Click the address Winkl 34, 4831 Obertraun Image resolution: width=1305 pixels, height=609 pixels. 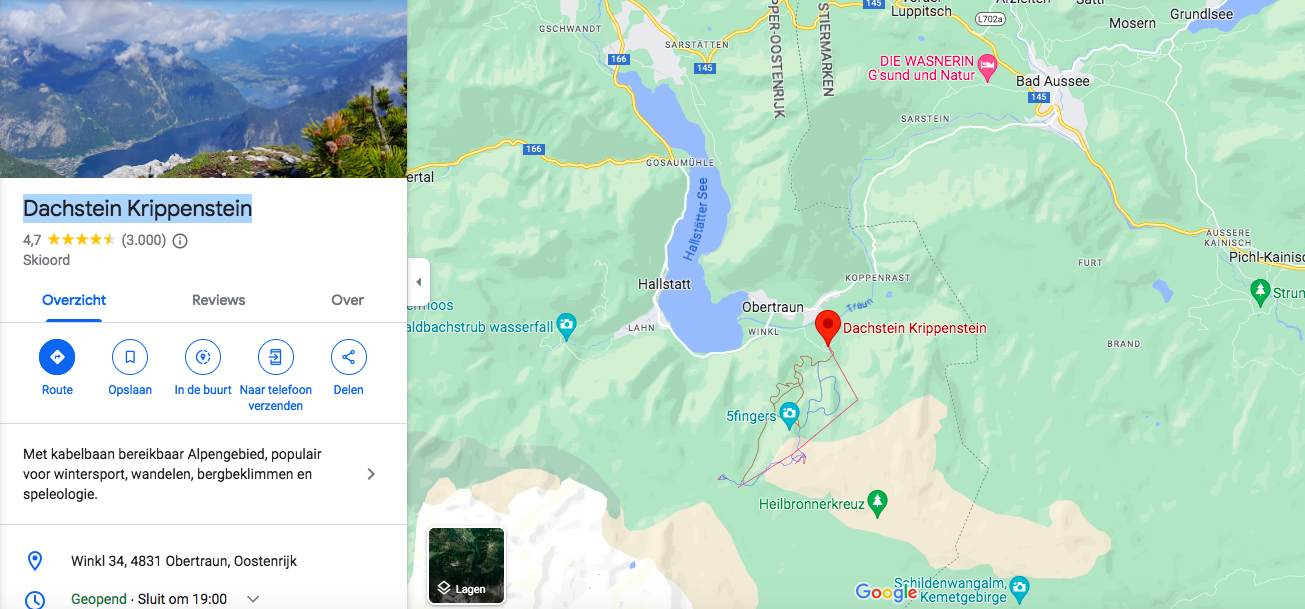[184, 561]
